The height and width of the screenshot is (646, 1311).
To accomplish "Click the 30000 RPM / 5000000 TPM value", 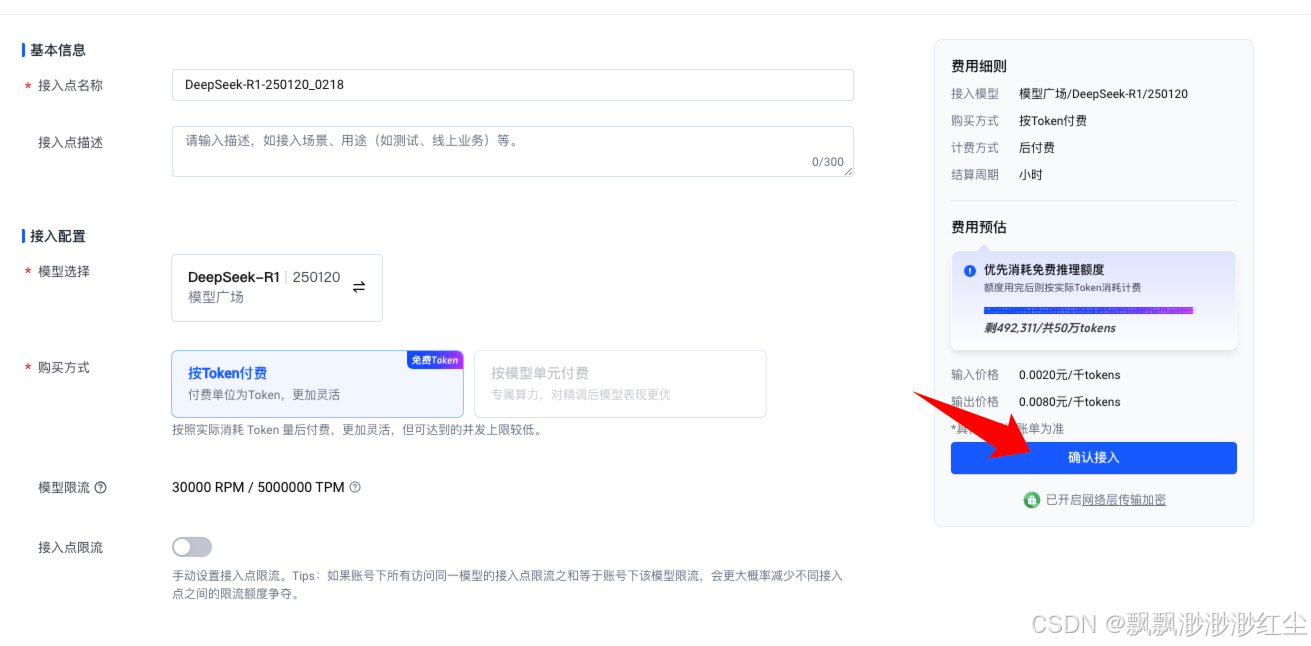I will [258, 488].
